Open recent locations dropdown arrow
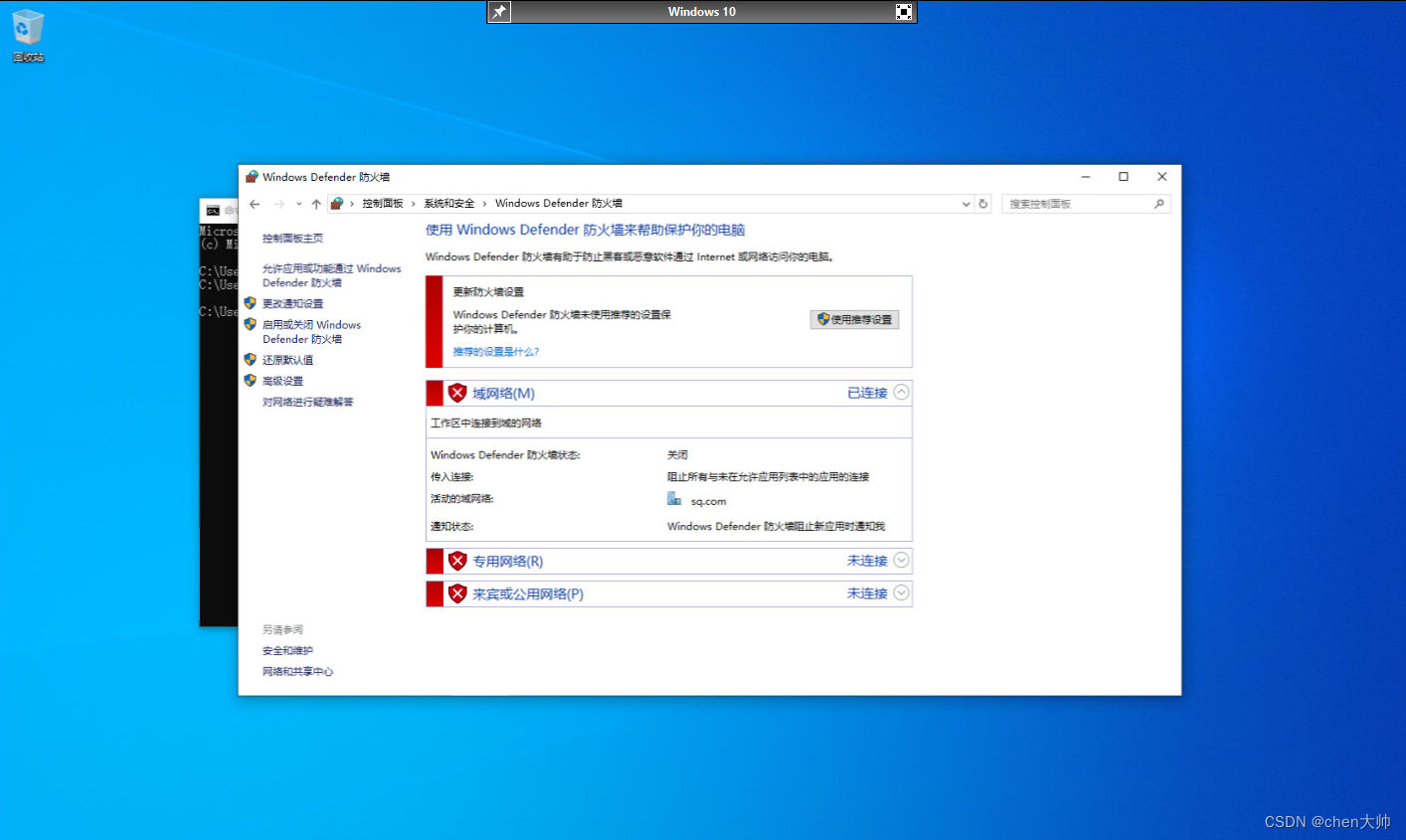Viewport: 1406px width, 840px height. tap(298, 204)
